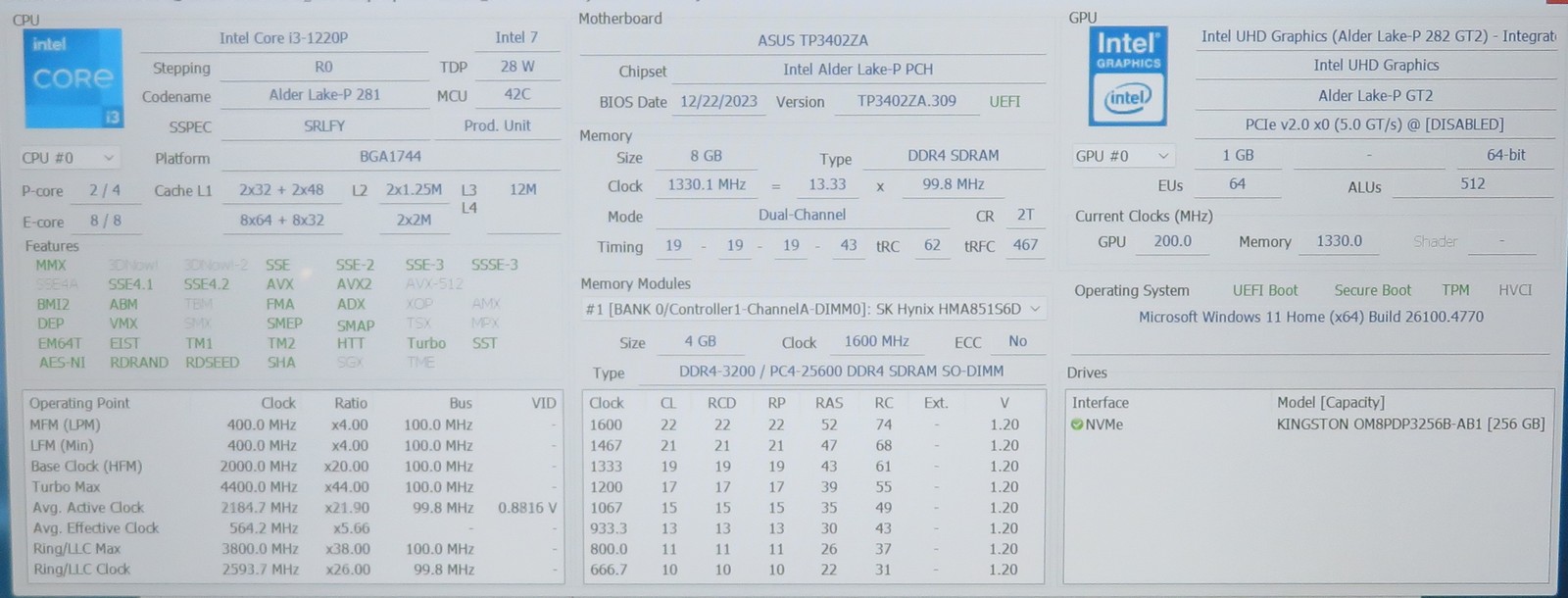
Task: Open the GPU #0 selector dropdown
Action: coord(1123,156)
